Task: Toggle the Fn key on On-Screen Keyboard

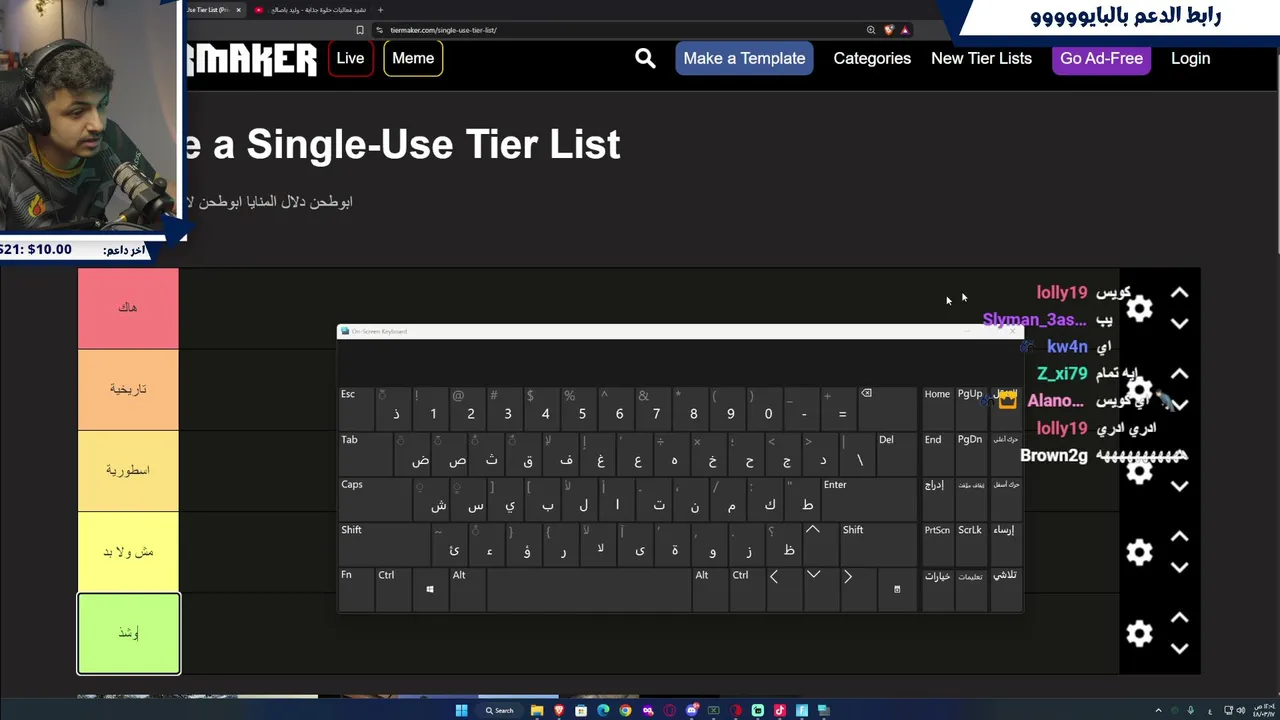Action: coord(355,589)
